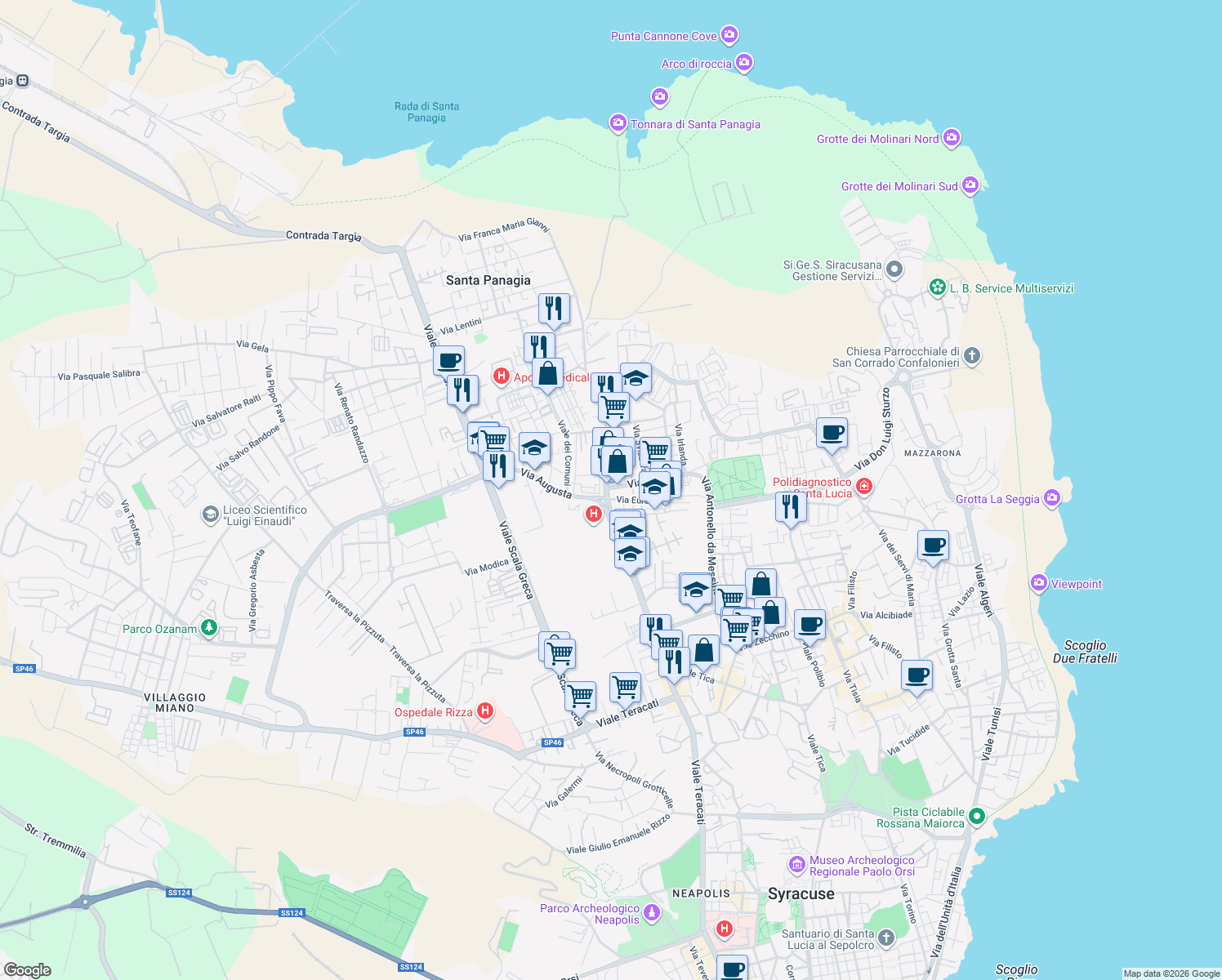Click the shopping cart marker on Viale Teracati
The height and width of the screenshot is (980, 1222).
point(626,686)
